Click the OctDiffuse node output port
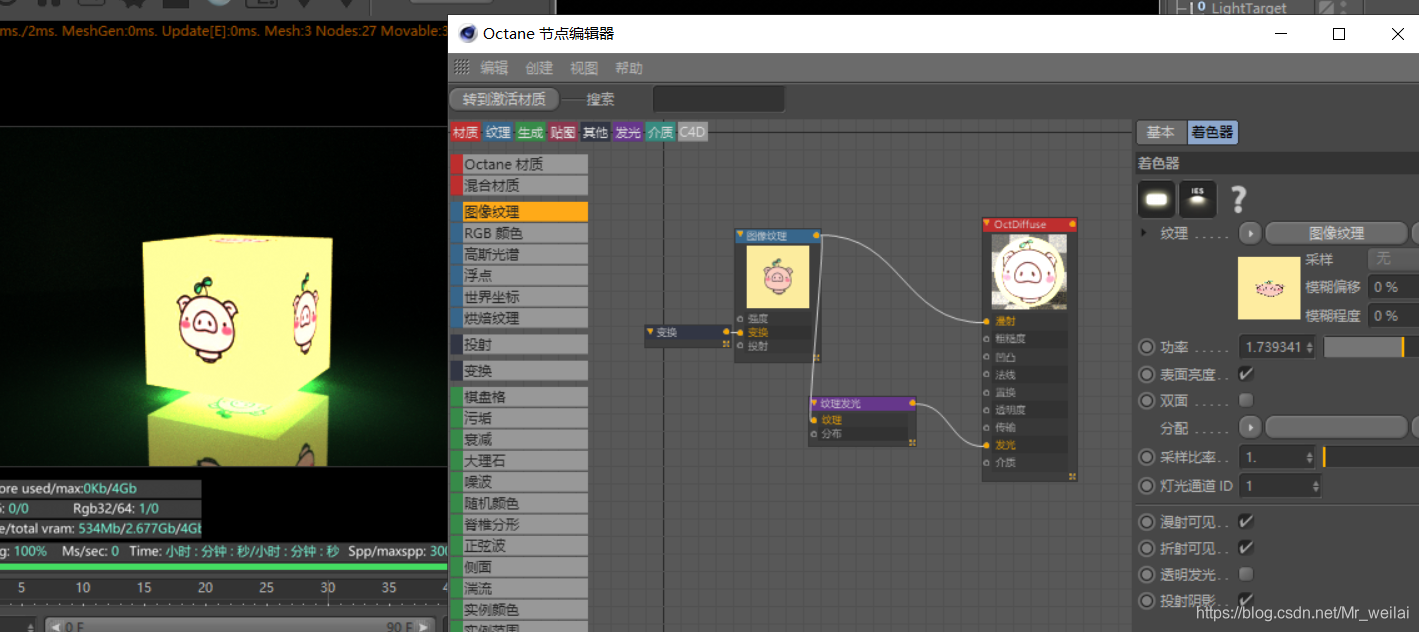1419x632 pixels. [1074, 225]
